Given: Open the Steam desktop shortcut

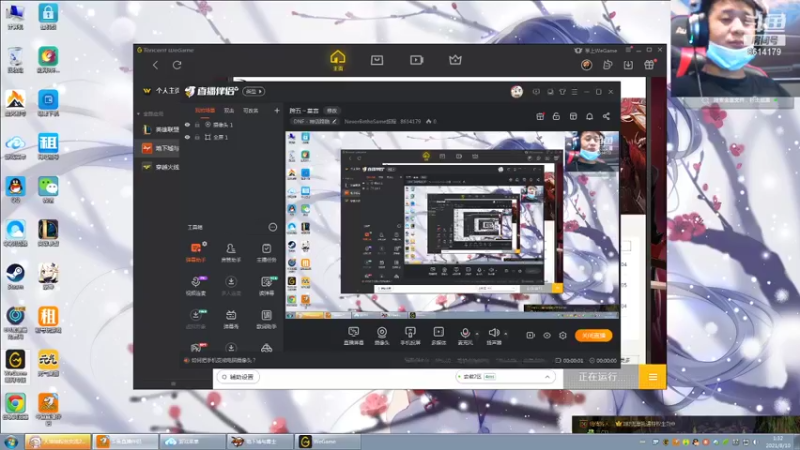Looking at the screenshot, I should pyautogui.click(x=15, y=276).
